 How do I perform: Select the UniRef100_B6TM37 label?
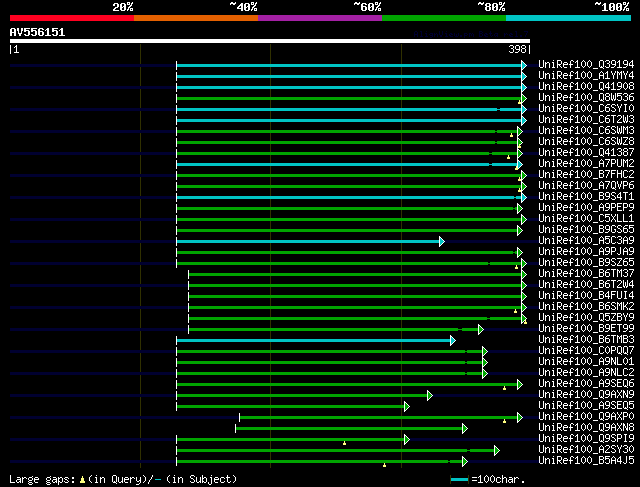click(x=586, y=274)
